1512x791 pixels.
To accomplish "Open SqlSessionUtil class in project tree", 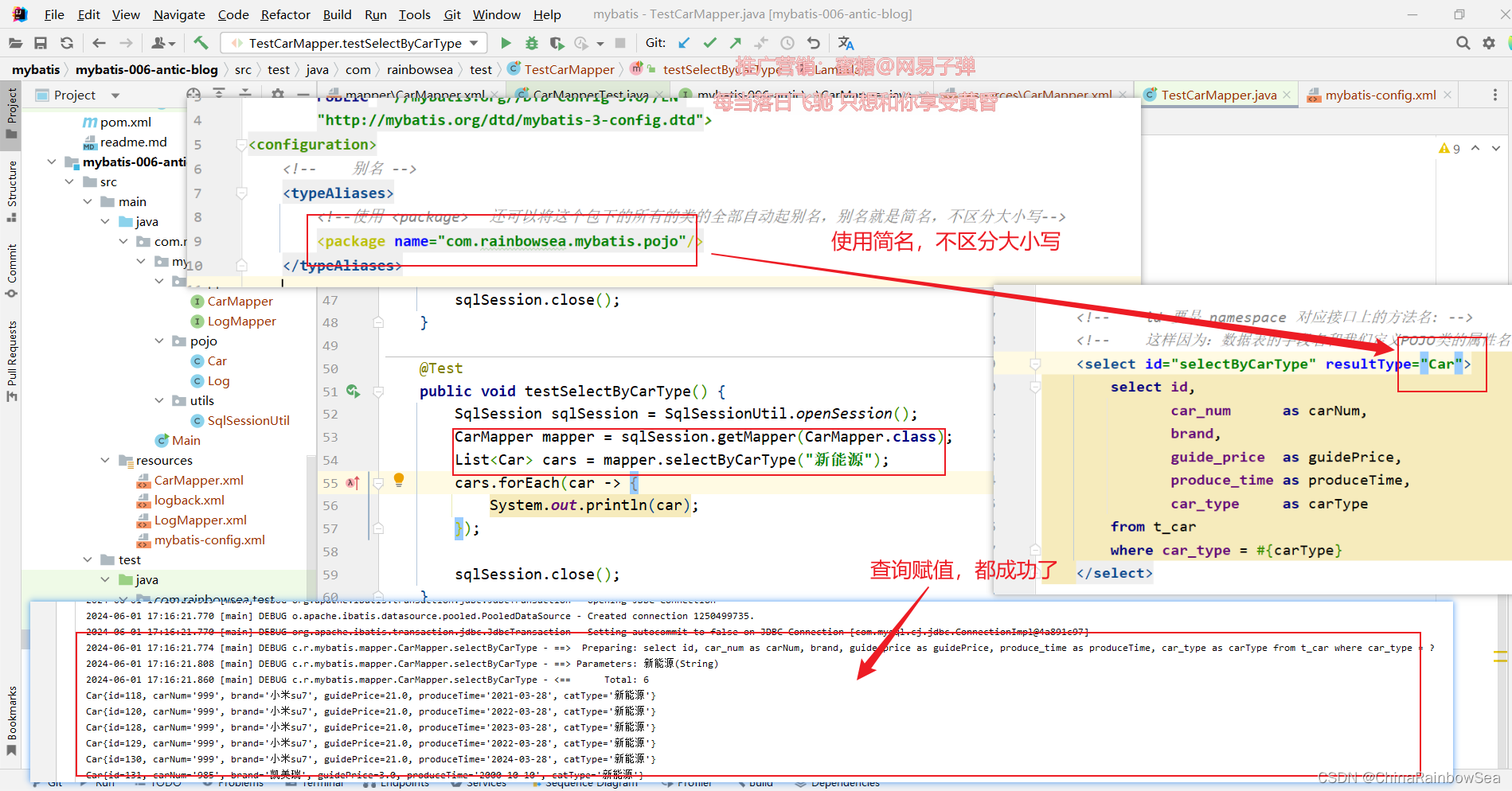I will pyautogui.click(x=248, y=420).
